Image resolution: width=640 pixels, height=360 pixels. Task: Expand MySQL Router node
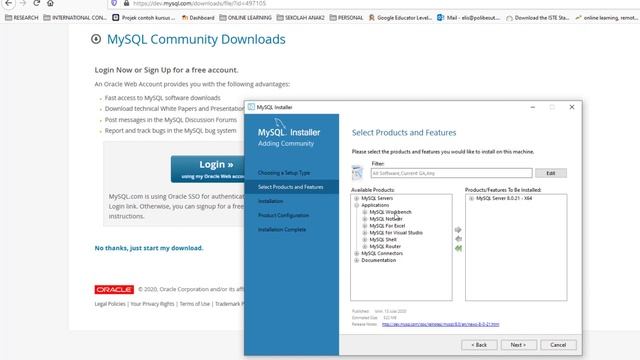[x=365, y=247]
